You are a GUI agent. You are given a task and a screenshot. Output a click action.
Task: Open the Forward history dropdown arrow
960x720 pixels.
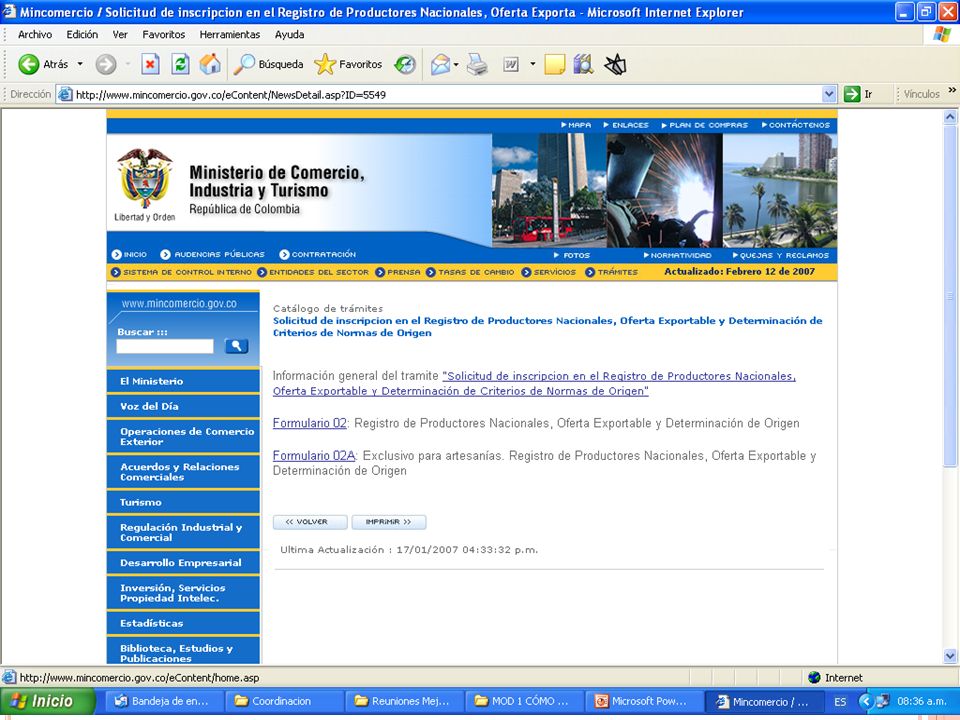[x=127, y=64]
